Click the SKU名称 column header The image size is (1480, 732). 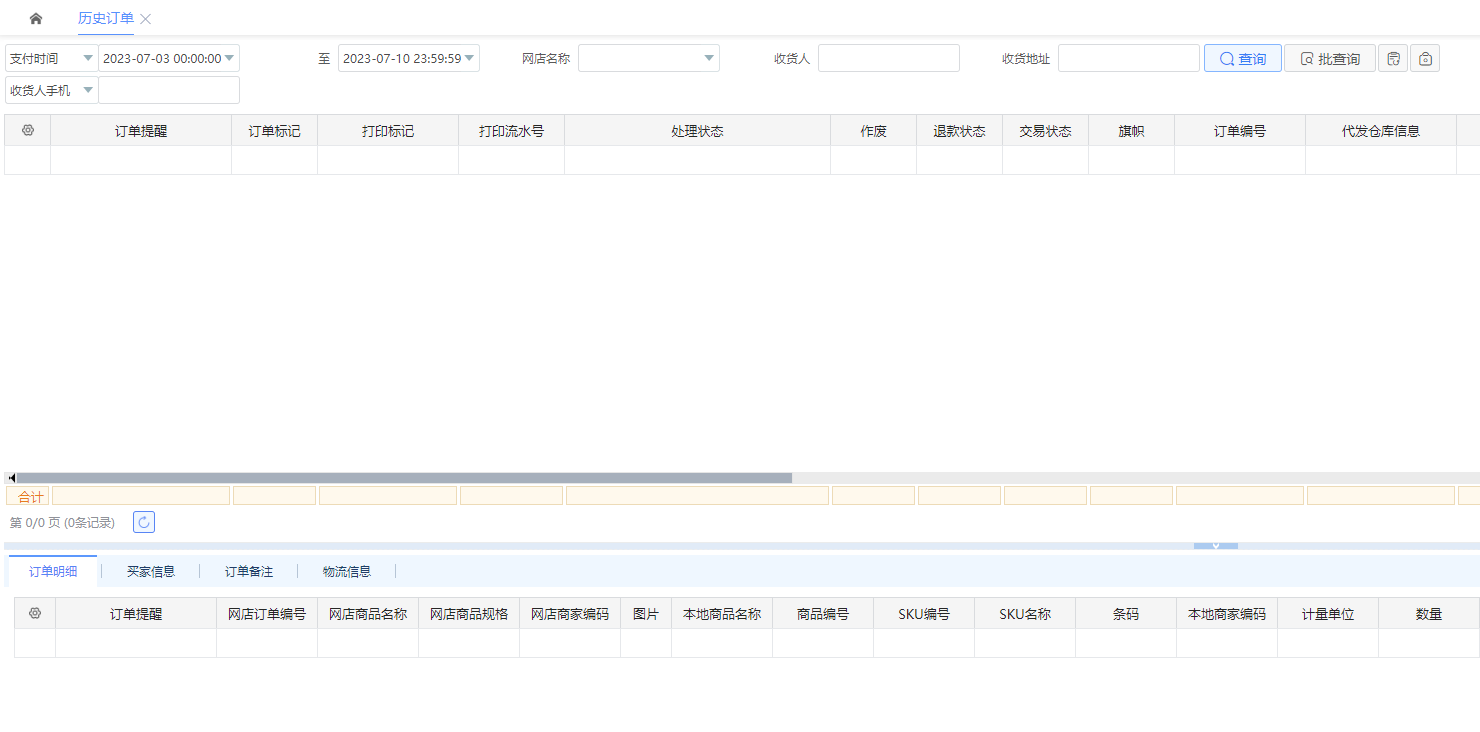click(x=1025, y=614)
